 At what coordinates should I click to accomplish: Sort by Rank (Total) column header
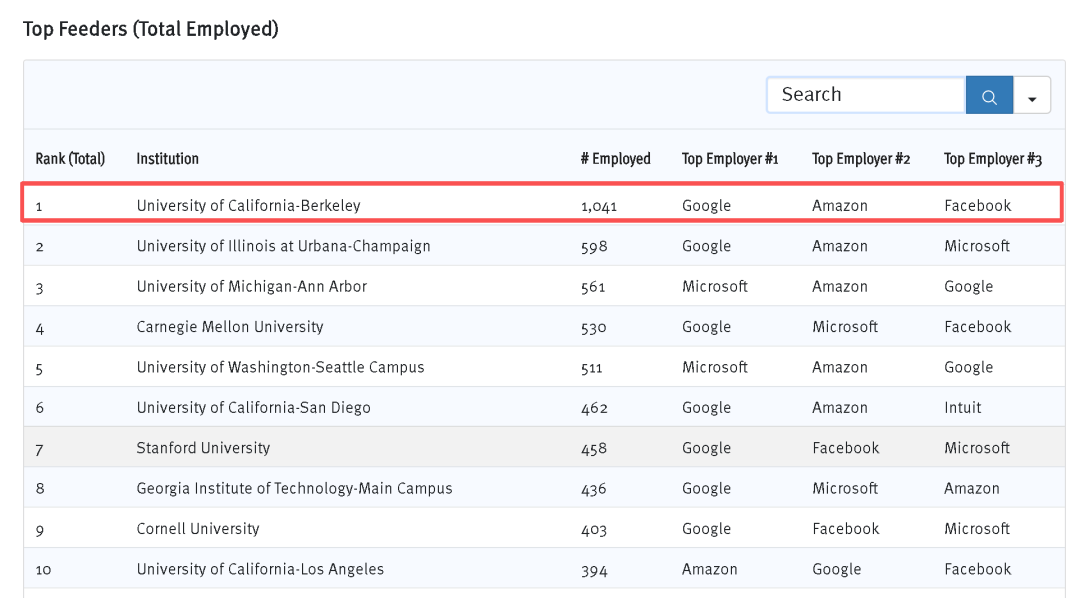click(x=70, y=158)
